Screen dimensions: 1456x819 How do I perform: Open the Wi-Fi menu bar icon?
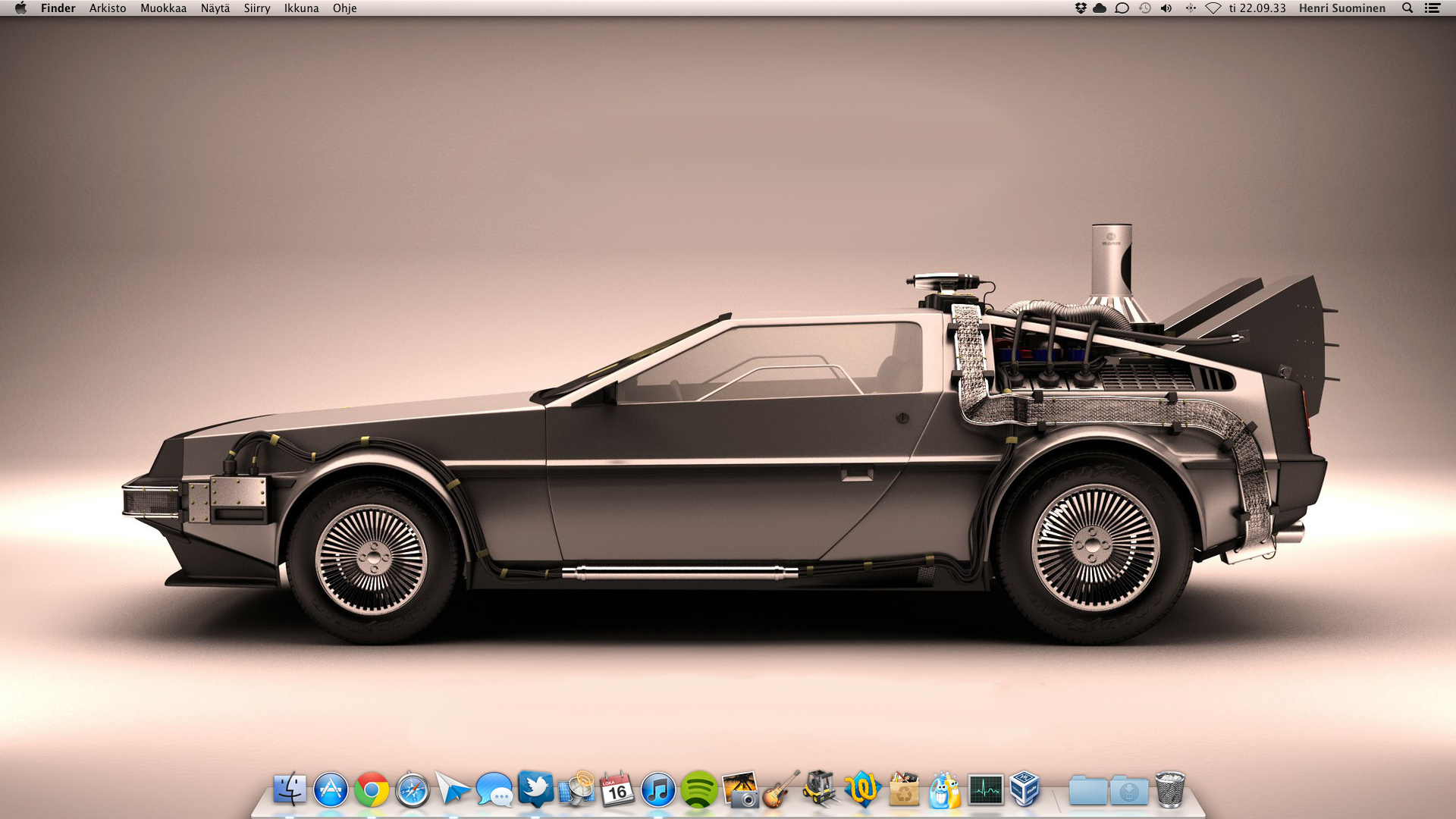click(1213, 8)
